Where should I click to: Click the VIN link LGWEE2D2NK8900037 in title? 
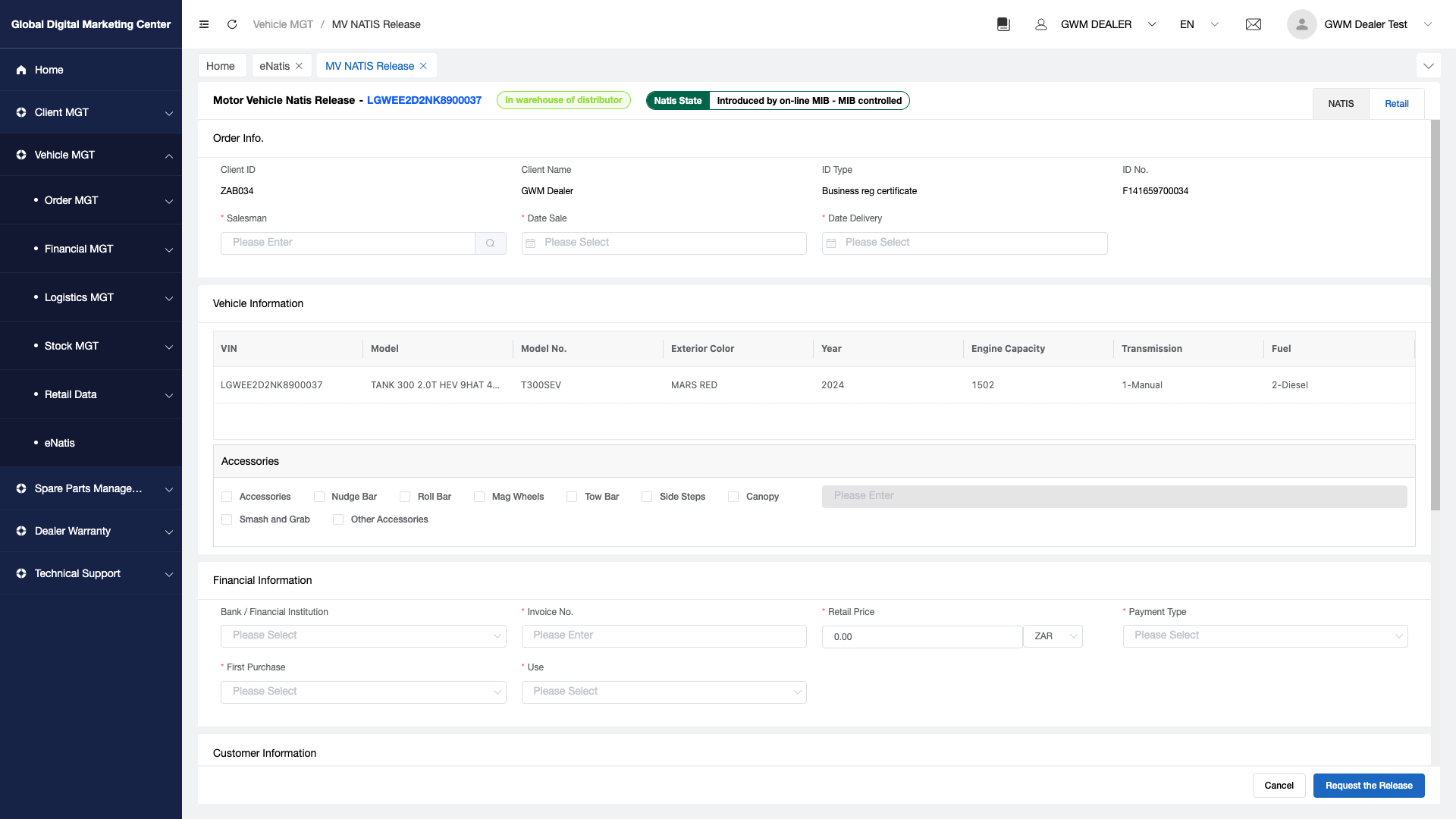(x=424, y=100)
